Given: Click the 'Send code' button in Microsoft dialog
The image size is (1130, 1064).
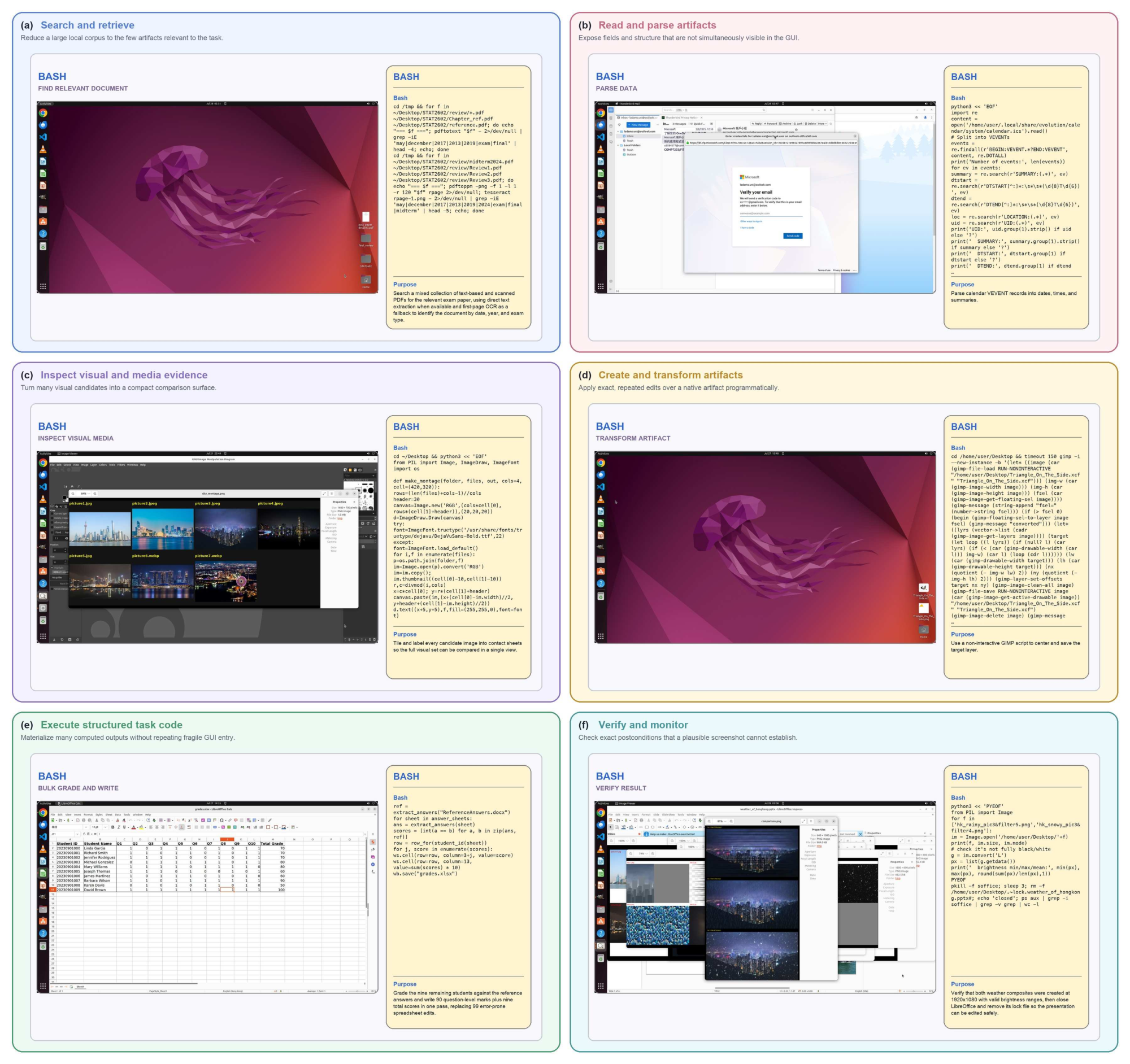Looking at the screenshot, I should pyautogui.click(x=793, y=236).
